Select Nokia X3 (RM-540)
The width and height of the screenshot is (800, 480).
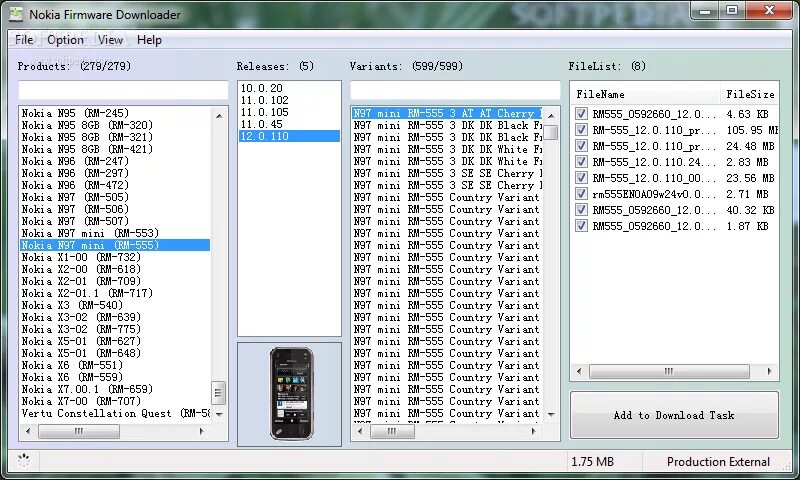point(115,305)
